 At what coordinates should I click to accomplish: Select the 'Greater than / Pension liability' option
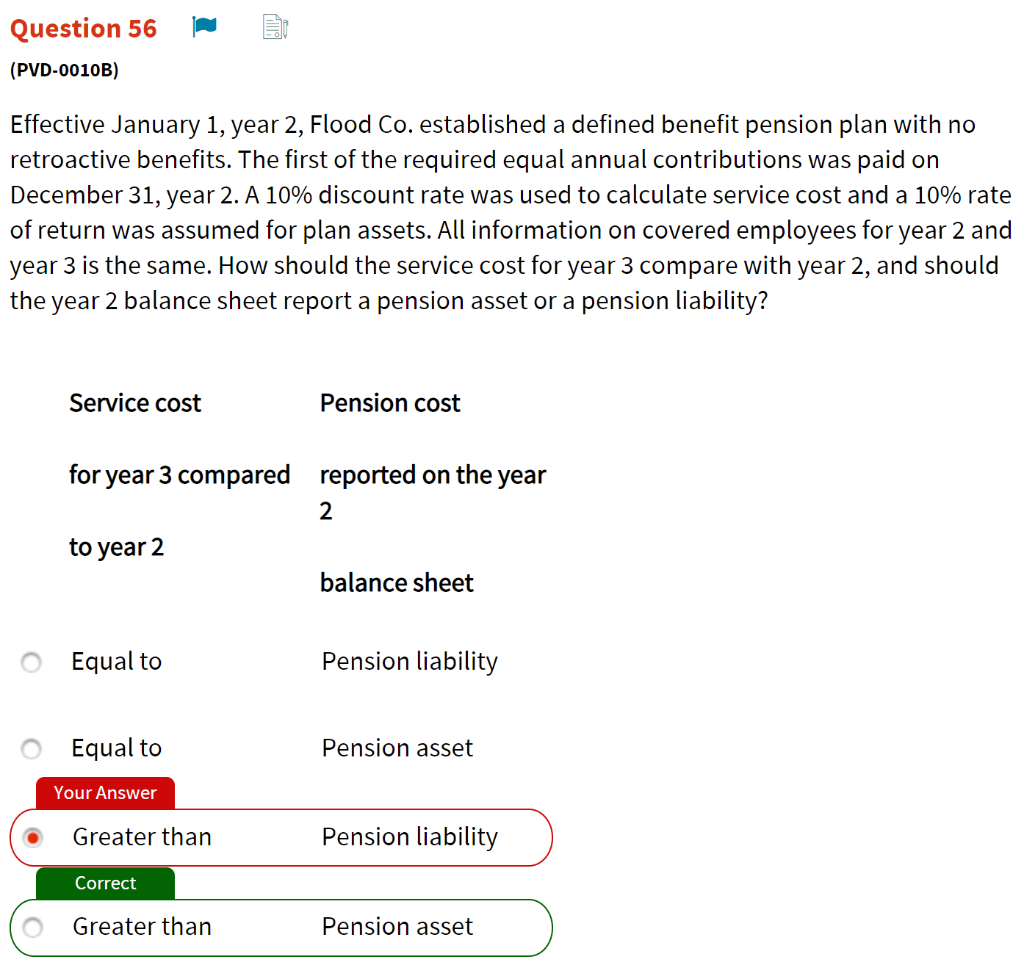(31, 837)
